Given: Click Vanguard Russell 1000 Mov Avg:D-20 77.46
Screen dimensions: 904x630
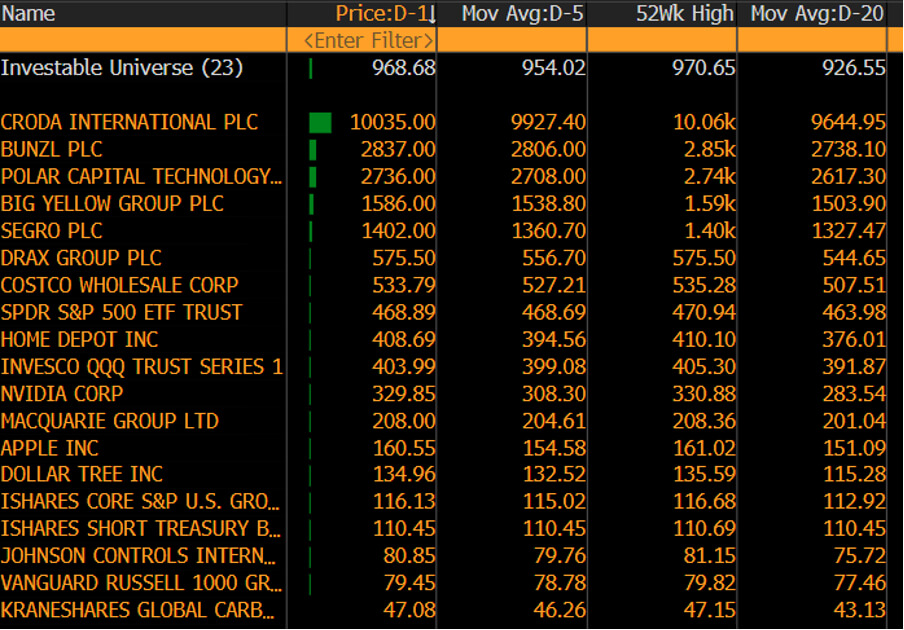Looking at the screenshot, I should tap(860, 583).
